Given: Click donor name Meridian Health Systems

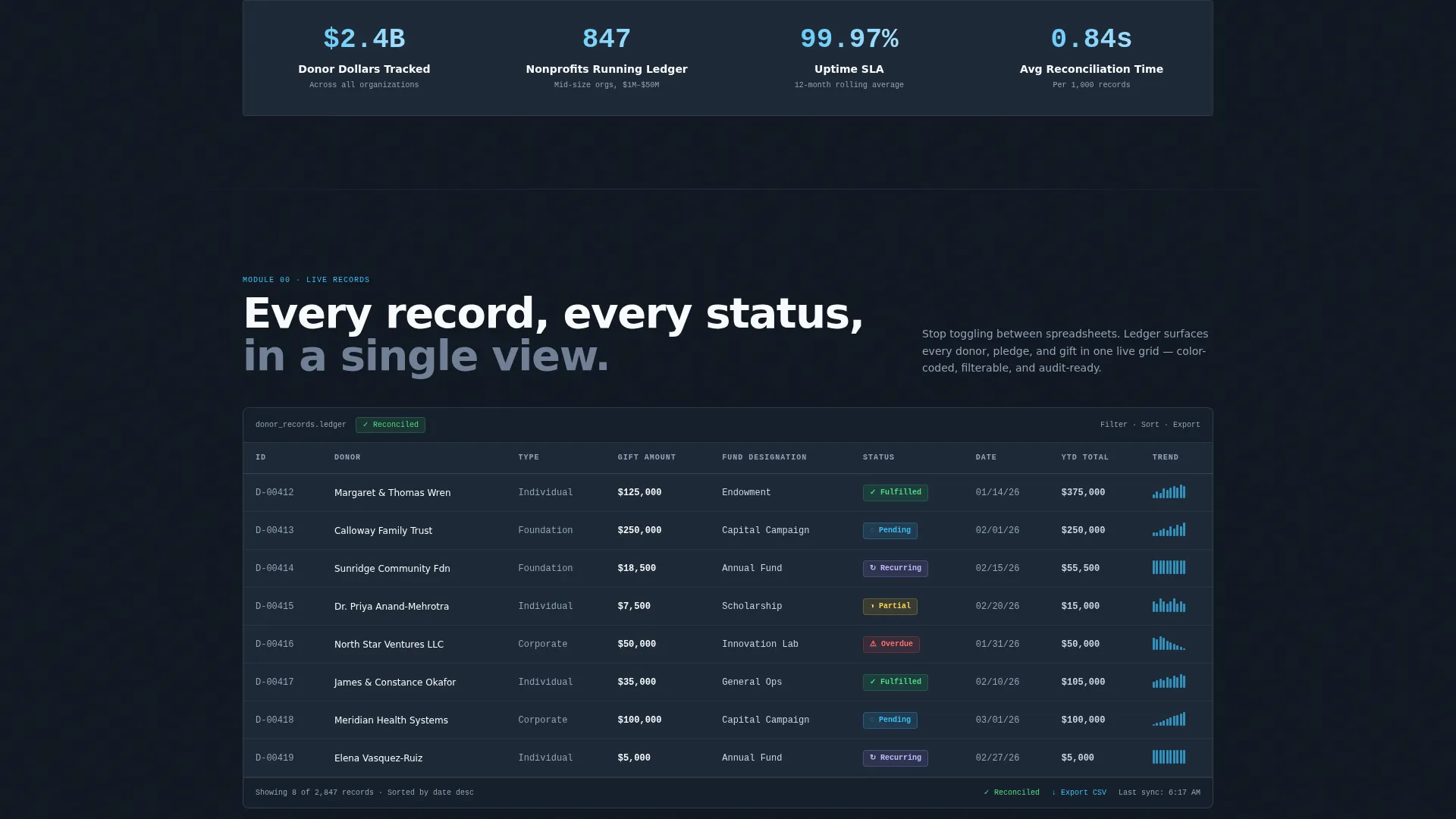Looking at the screenshot, I should (391, 720).
